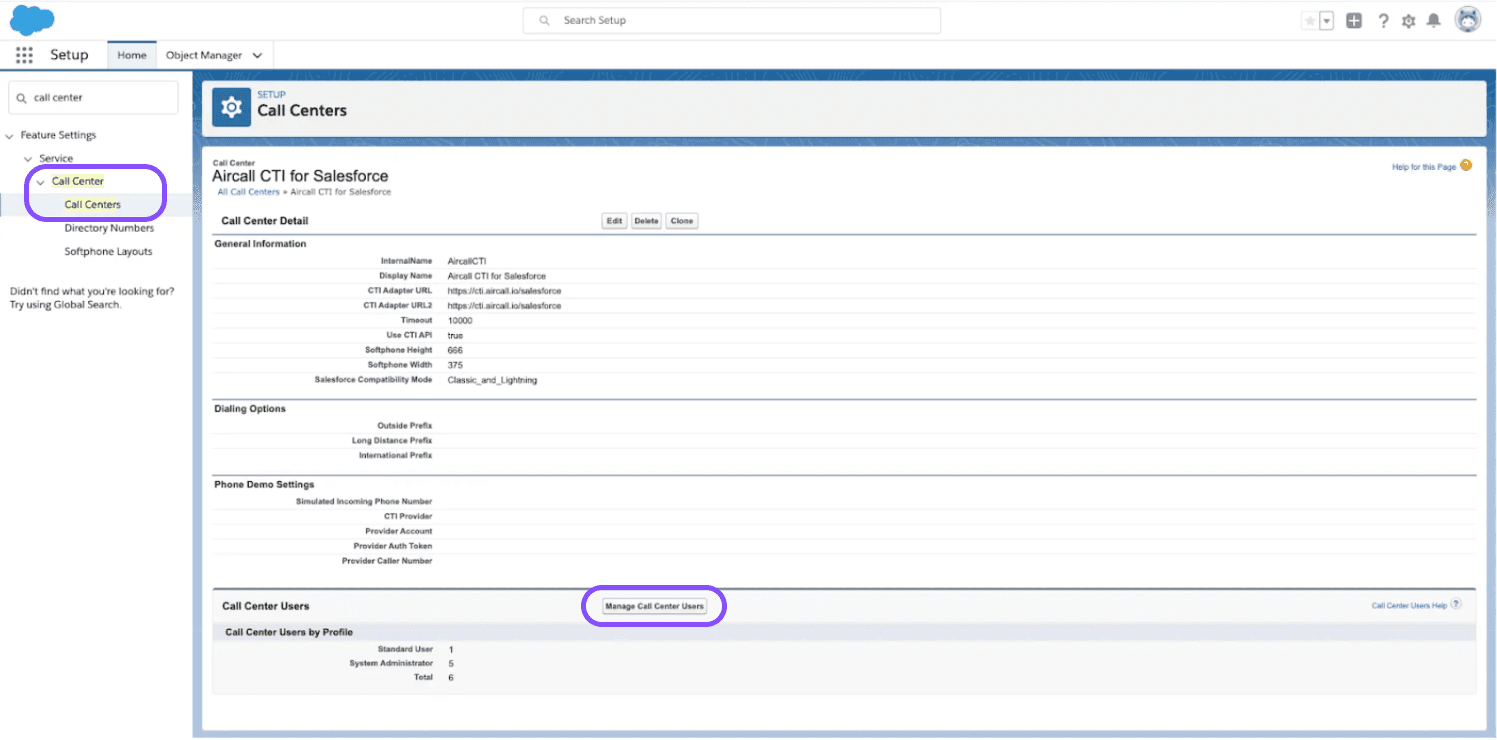Click the Manage Call Center Users button
Screen dimensions: 1497x740
pyautogui.click(x=653, y=605)
